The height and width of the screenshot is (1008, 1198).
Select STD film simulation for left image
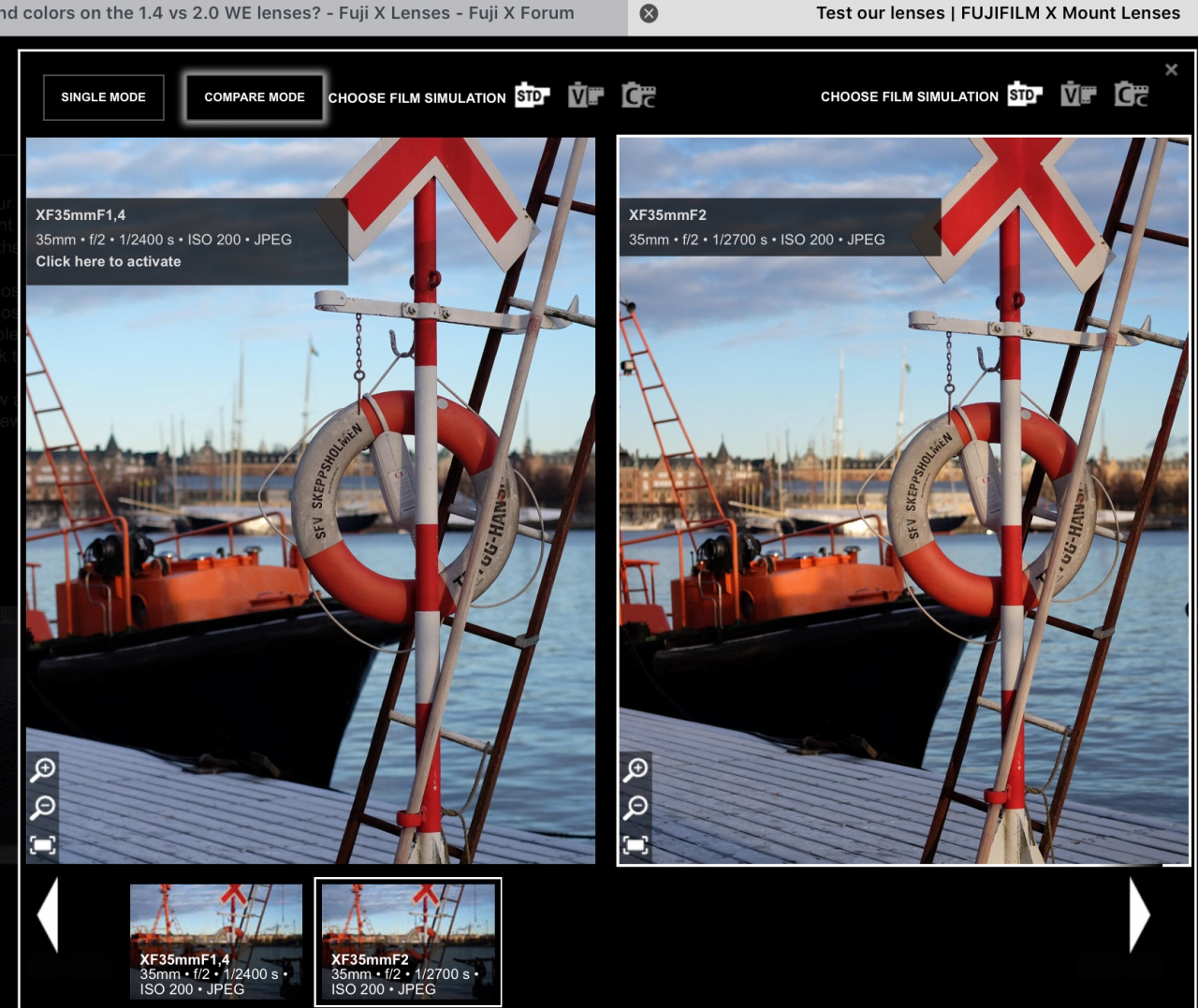tap(532, 95)
